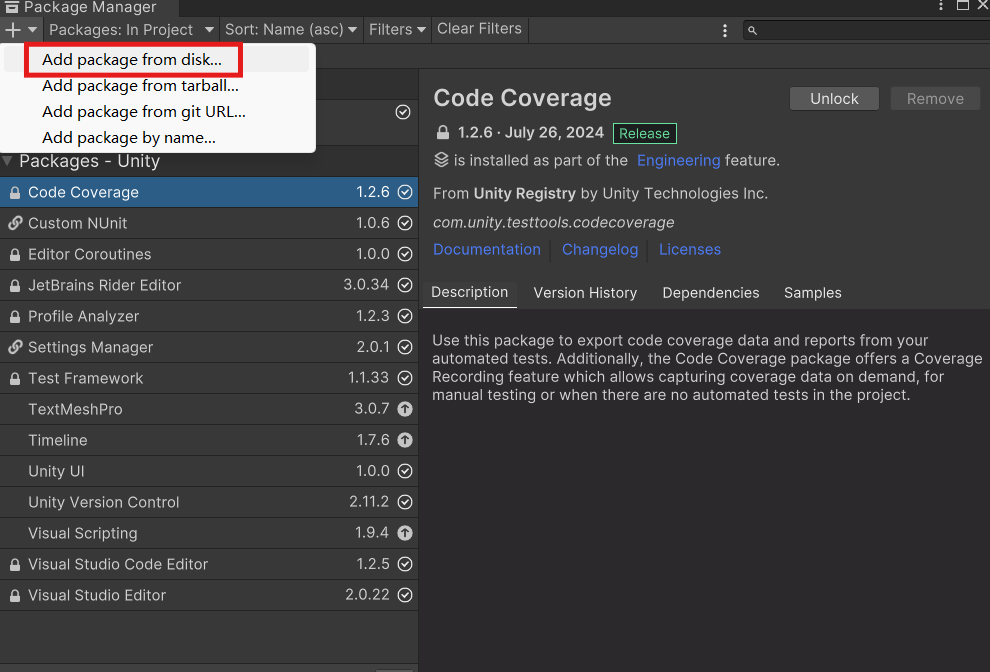Click the Remove button
The width and height of the screenshot is (990, 672).
(x=935, y=99)
